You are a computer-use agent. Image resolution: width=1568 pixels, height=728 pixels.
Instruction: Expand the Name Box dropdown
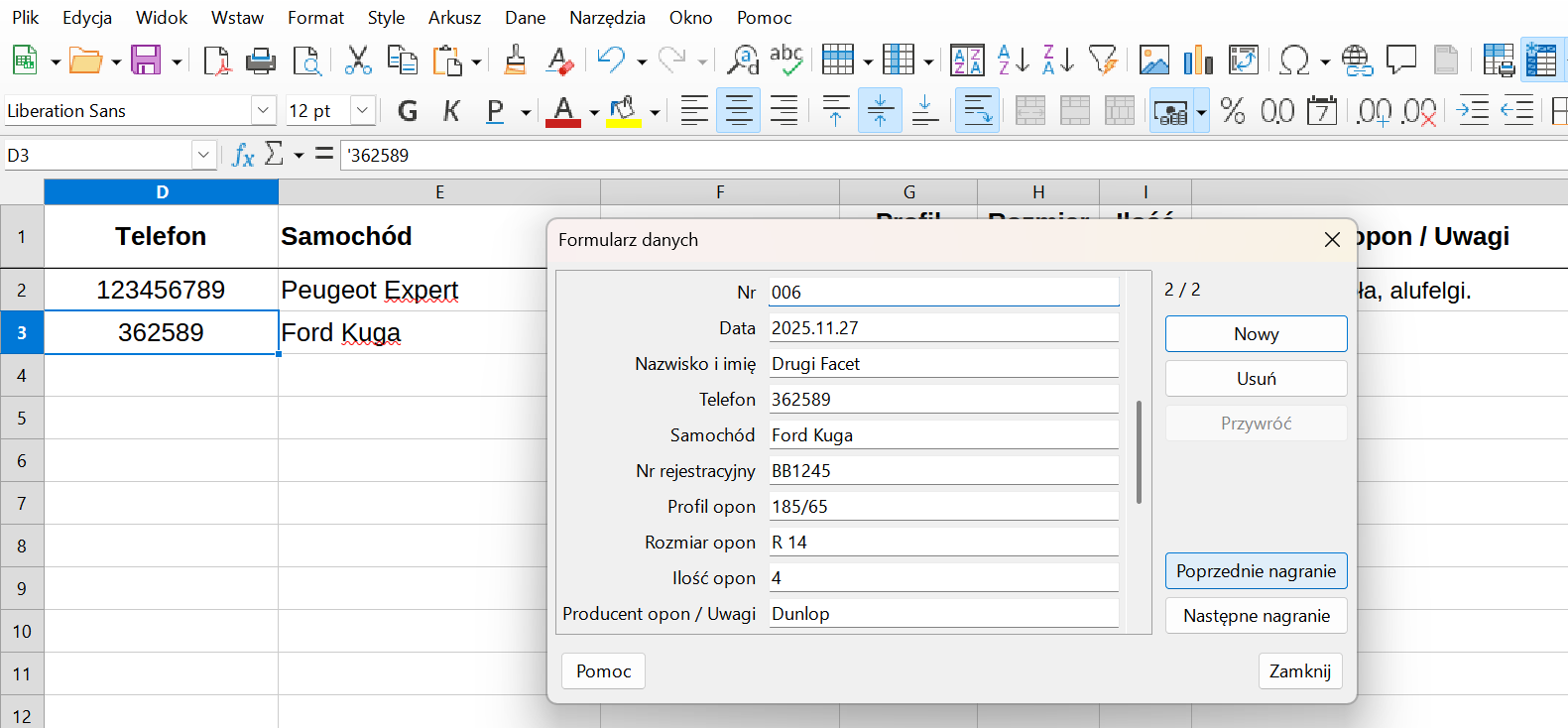click(203, 155)
